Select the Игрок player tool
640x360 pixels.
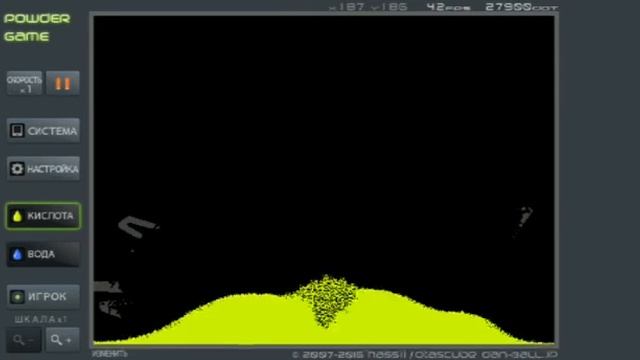pos(43,297)
